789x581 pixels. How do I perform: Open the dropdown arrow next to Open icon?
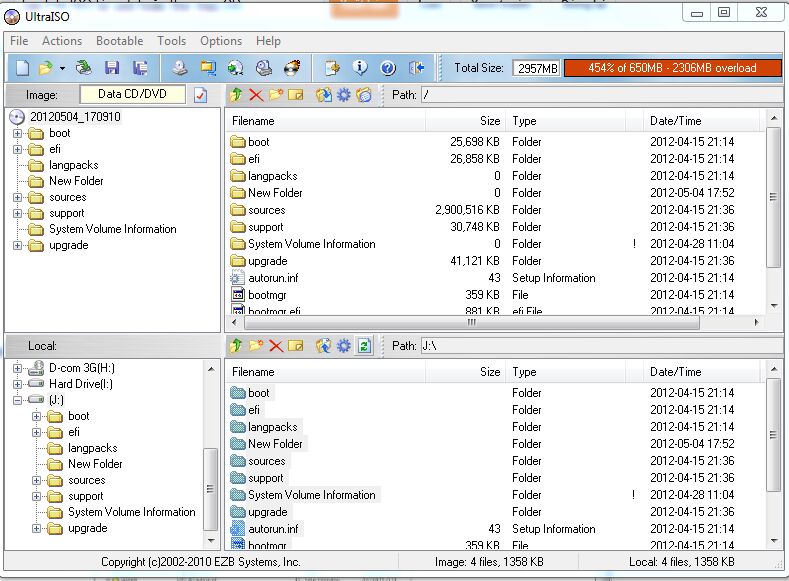[x=62, y=68]
